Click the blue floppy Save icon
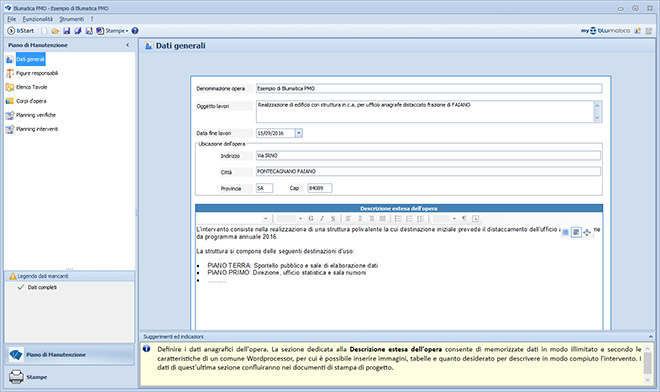The width and height of the screenshot is (660, 392). [67, 31]
